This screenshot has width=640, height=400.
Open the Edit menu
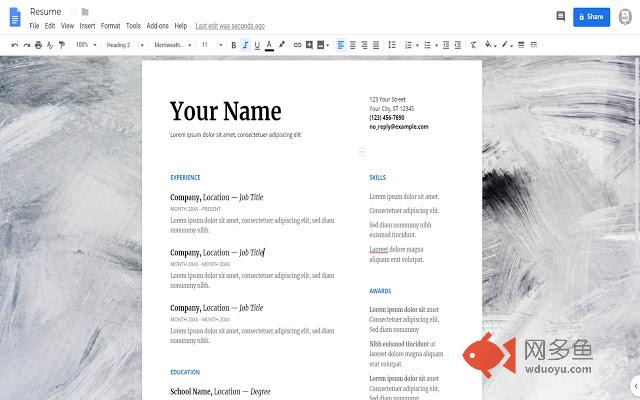[50, 26]
